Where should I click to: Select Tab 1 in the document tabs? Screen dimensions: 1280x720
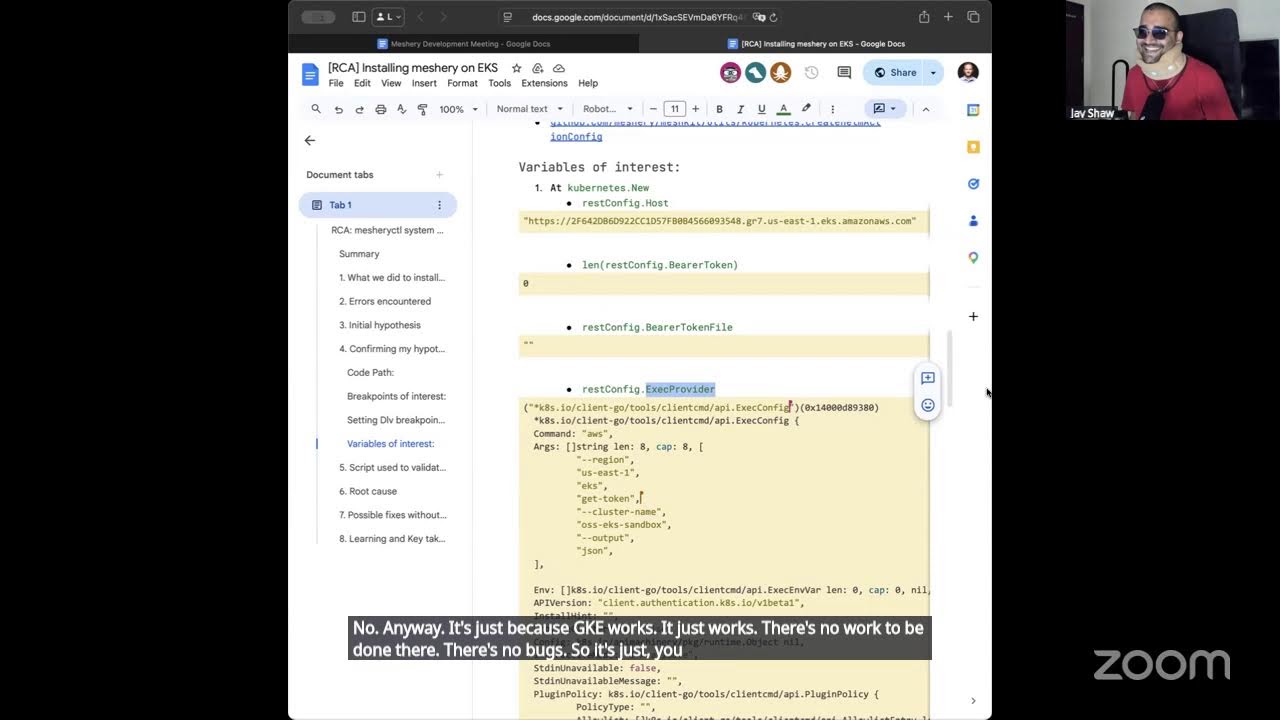coord(378,205)
